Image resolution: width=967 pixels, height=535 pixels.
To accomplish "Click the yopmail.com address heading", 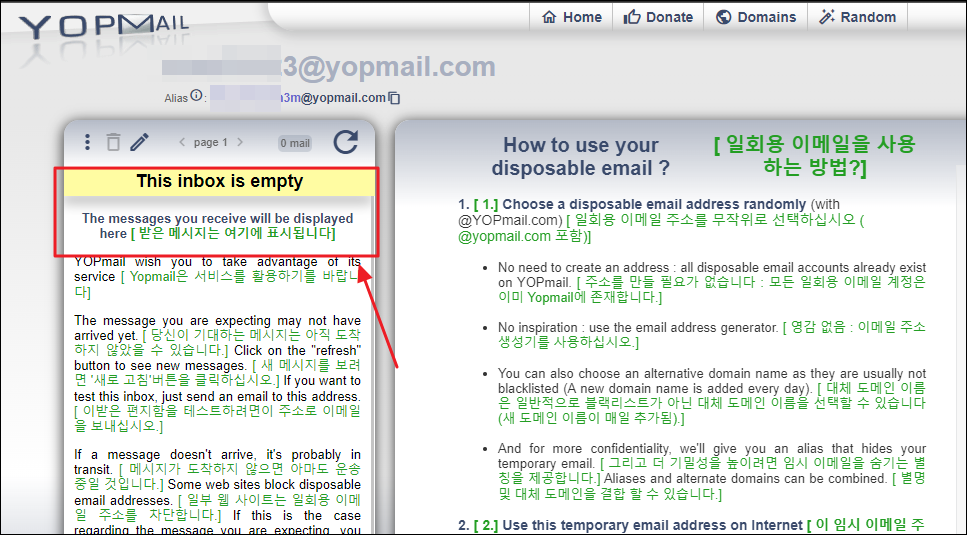I will [329, 68].
